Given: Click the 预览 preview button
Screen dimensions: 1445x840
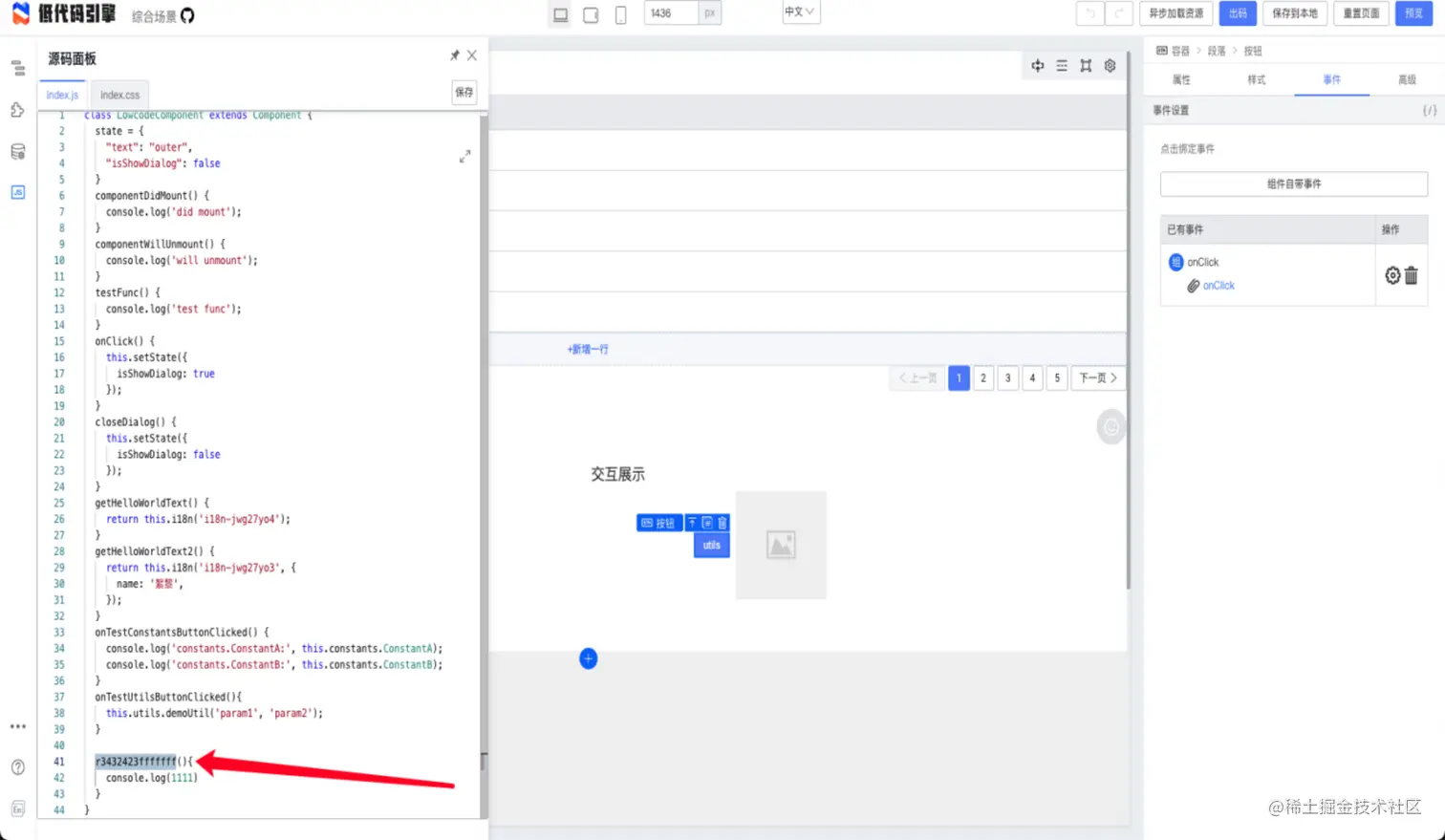Looking at the screenshot, I should (1414, 13).
